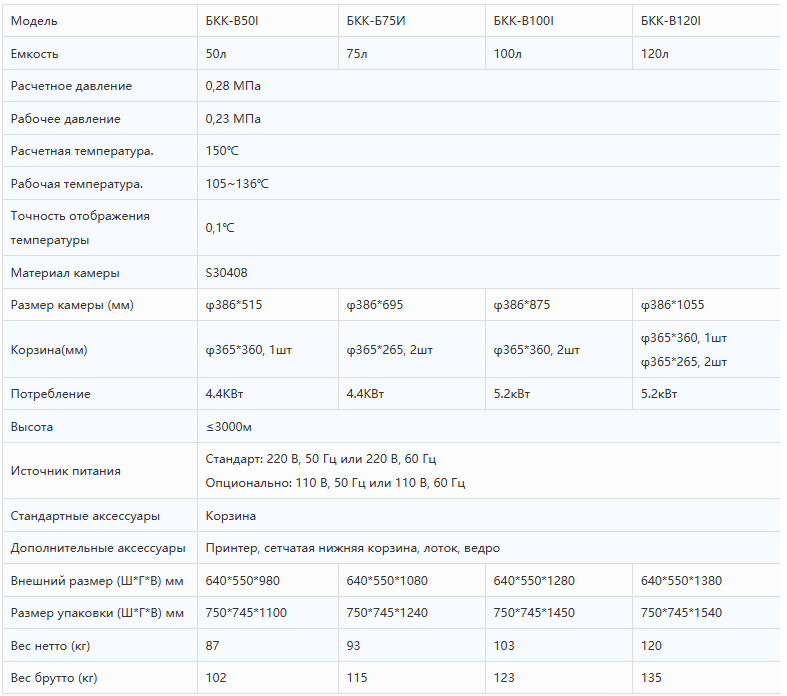Click the БКК-B50I model header cell

pos(268,21)
